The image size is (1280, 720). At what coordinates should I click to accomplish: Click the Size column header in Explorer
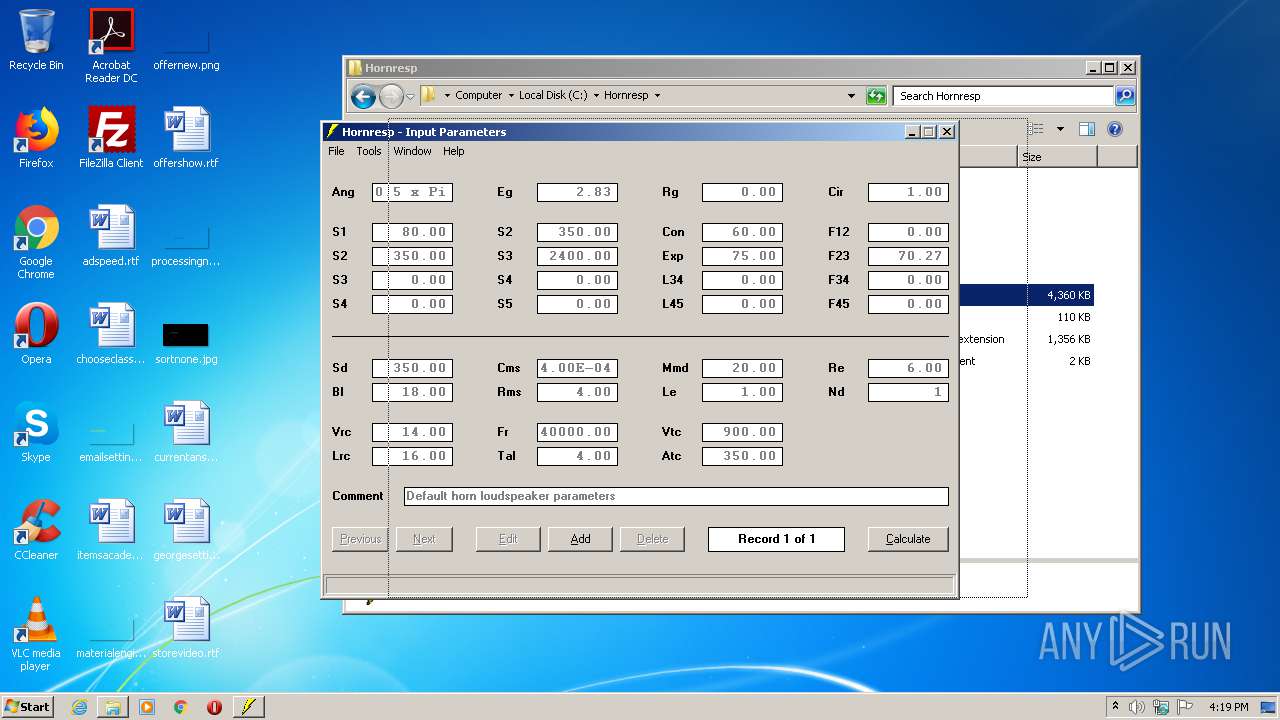(x=1057, y=157)
